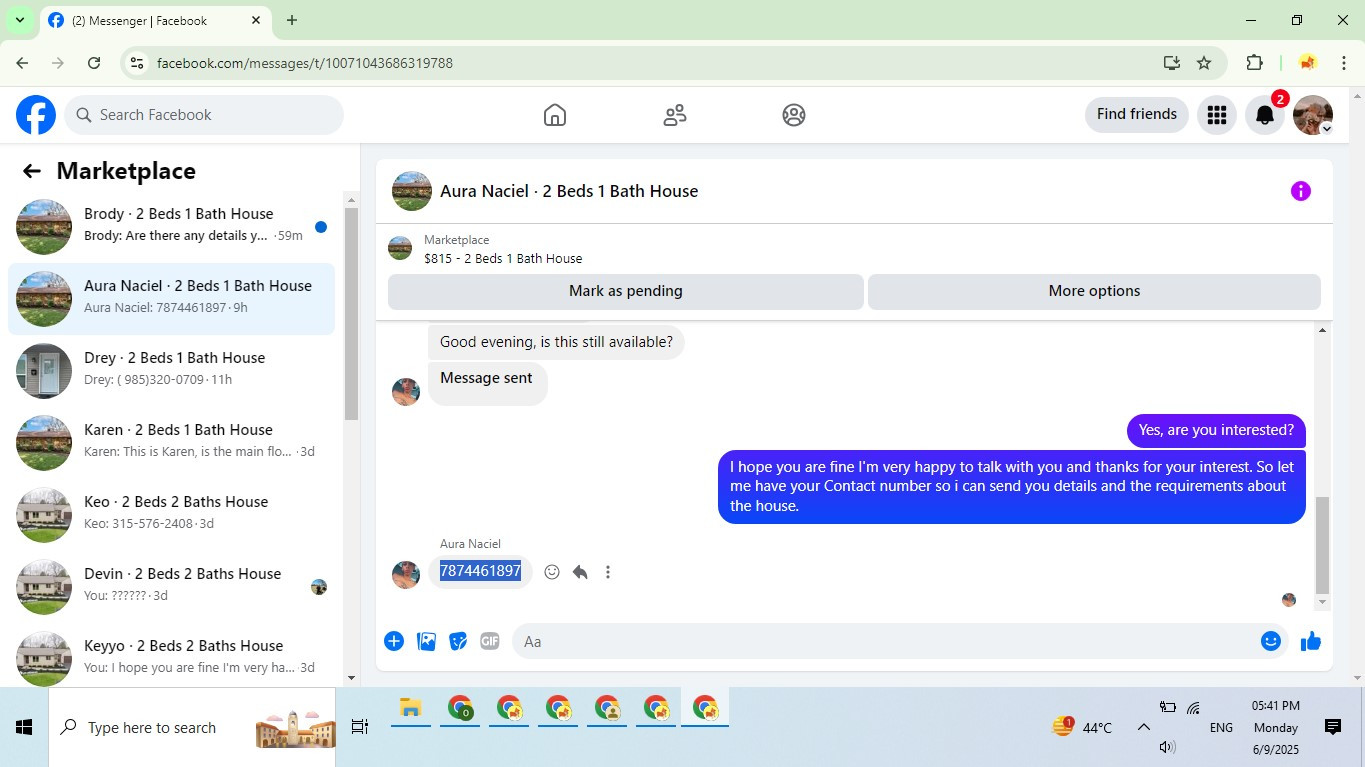
Task: Click the Facebook logo
Action: (x=36, y=115)
